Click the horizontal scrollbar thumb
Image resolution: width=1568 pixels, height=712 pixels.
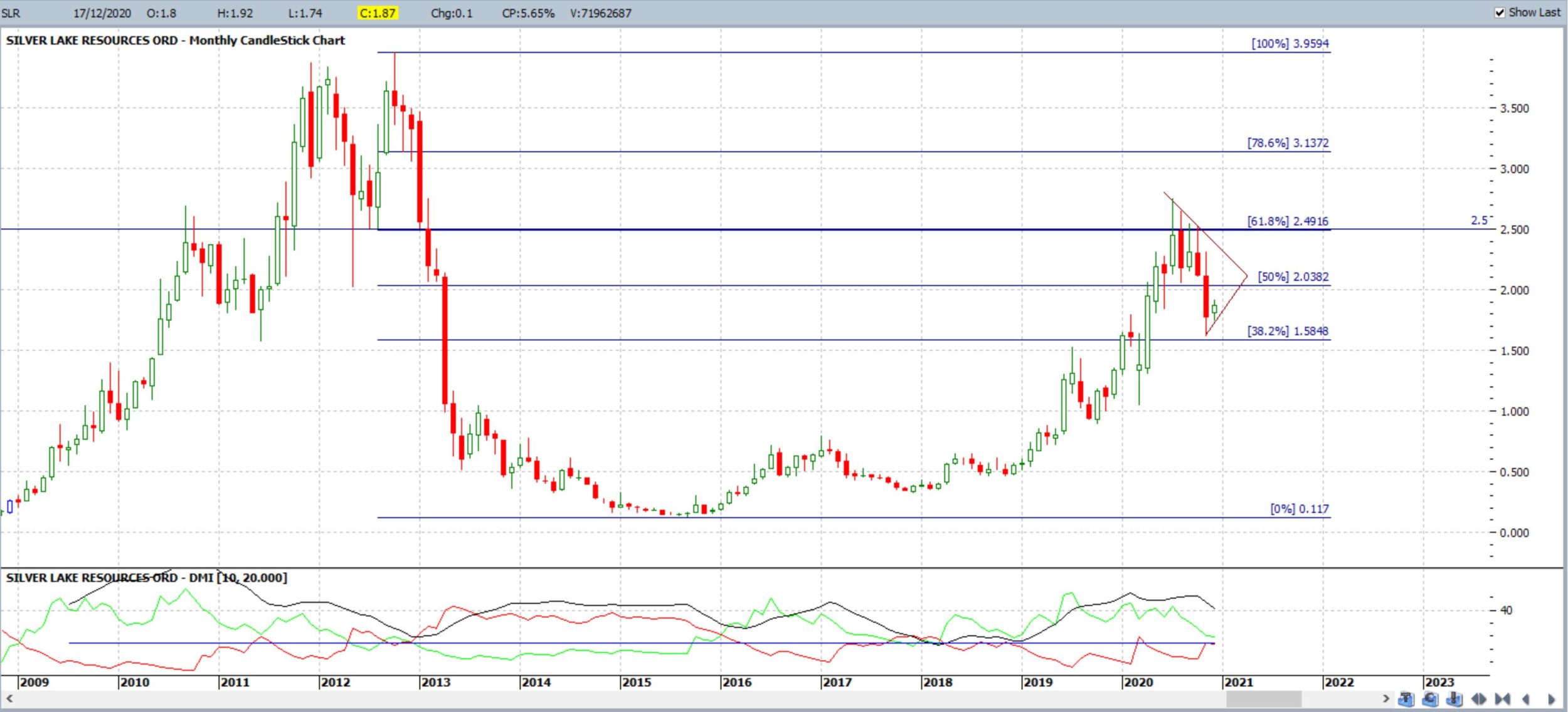(1264, 698)
